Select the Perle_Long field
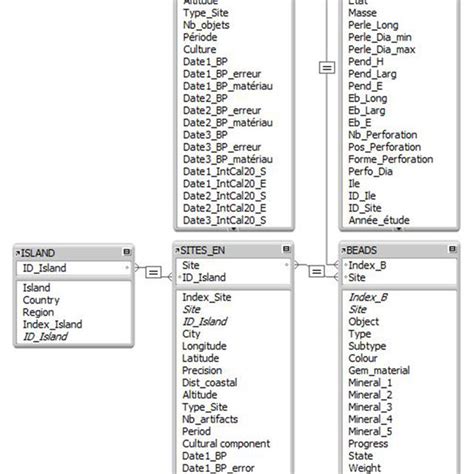The image size is (474, 474). pos(373,25)
